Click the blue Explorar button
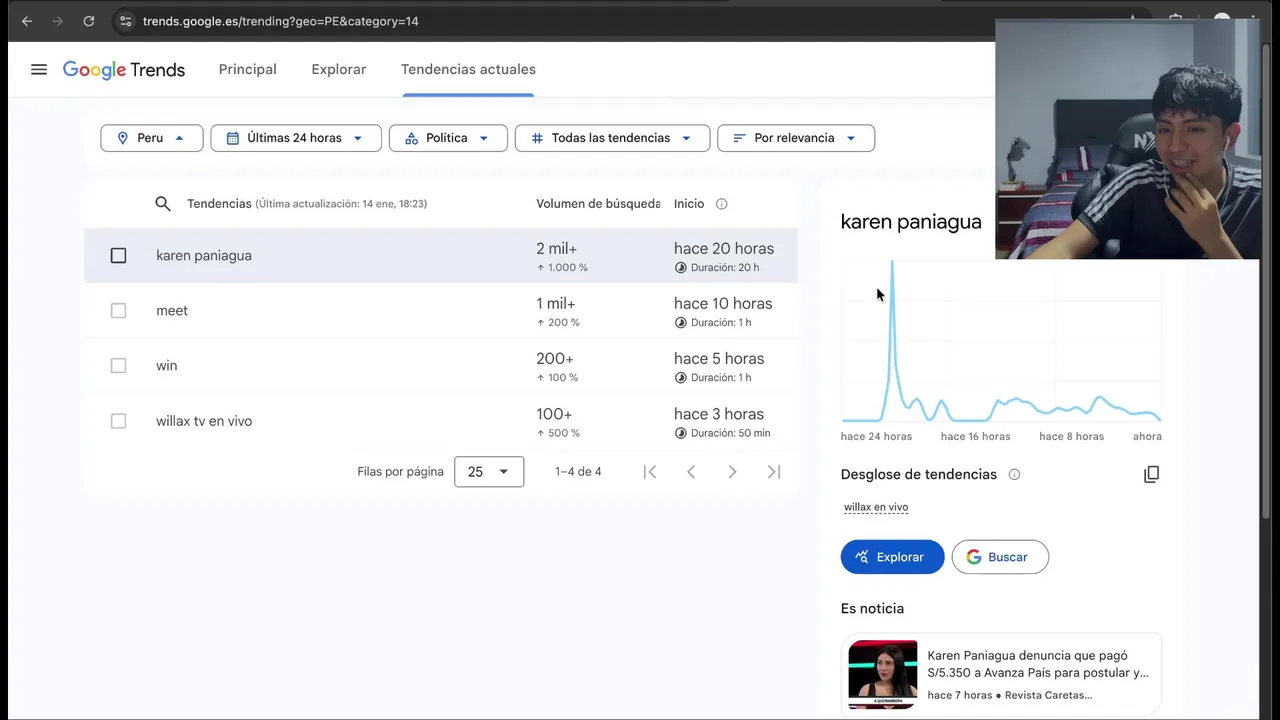Image resolution: width=1280 pixels, height=720 pixels. 892,557
